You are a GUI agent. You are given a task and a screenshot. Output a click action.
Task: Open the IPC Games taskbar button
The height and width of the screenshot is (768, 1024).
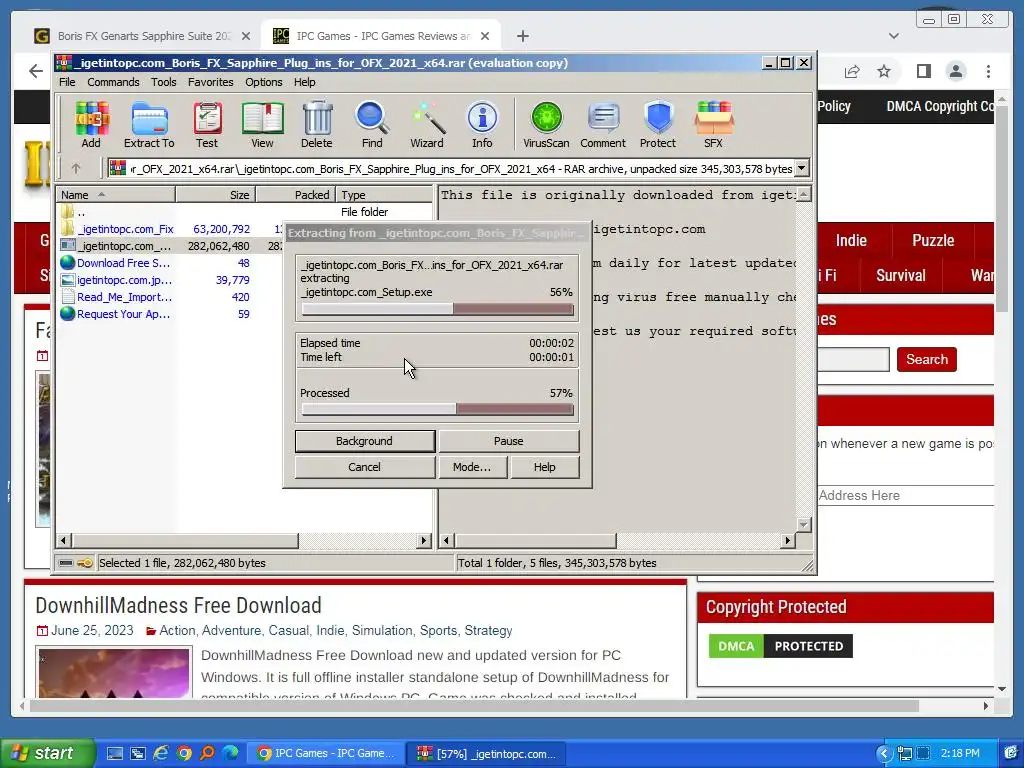pyautogui.click(x=325, y=753)
